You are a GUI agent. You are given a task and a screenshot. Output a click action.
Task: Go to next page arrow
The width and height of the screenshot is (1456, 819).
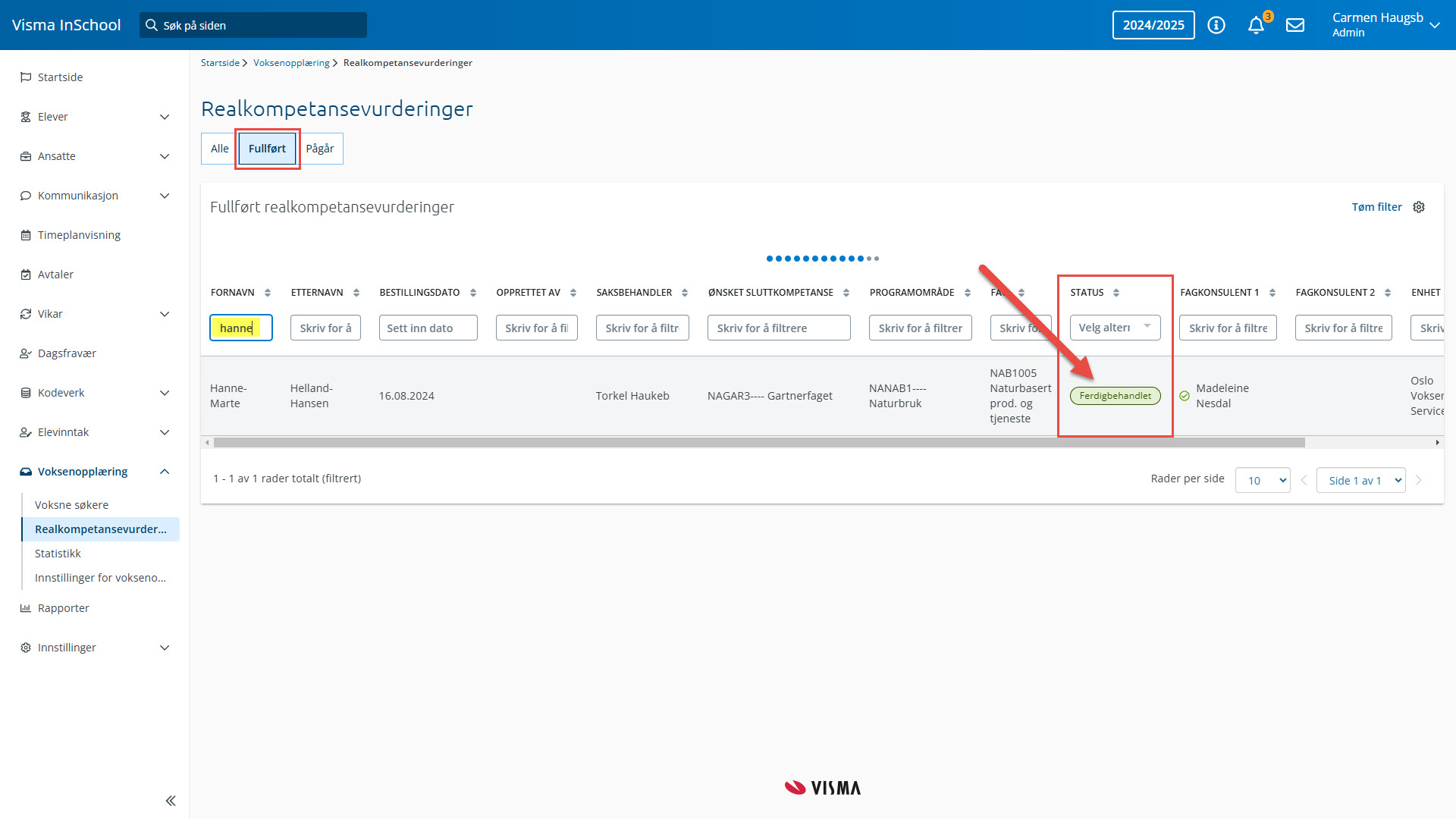(1419, 480)
